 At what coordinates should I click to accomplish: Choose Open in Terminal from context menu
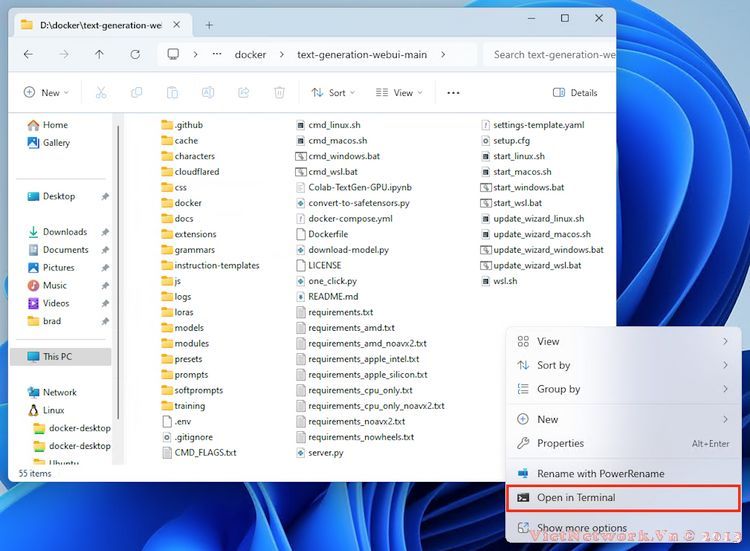coord(575,498)
